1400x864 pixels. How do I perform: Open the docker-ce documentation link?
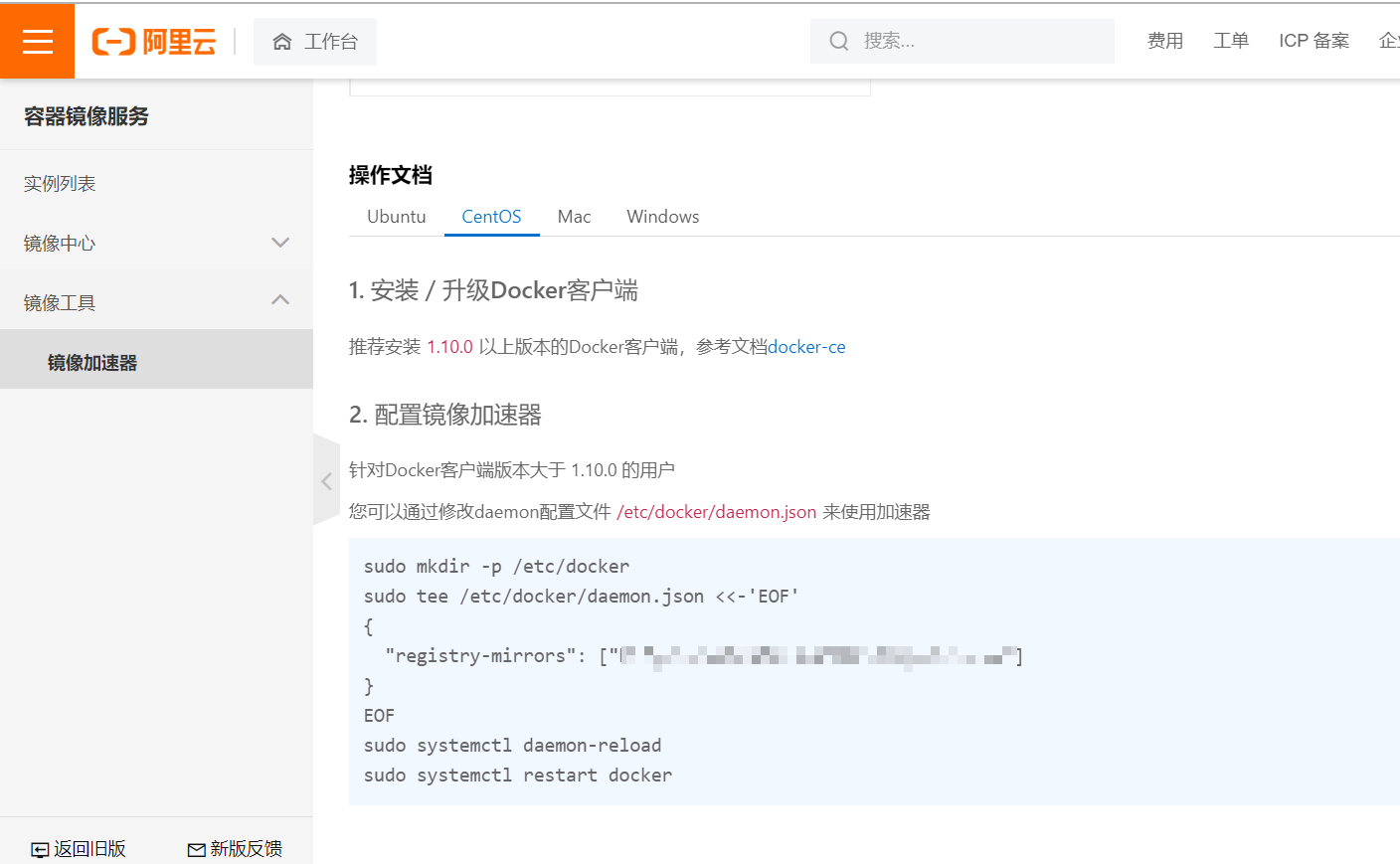(806, 347)
